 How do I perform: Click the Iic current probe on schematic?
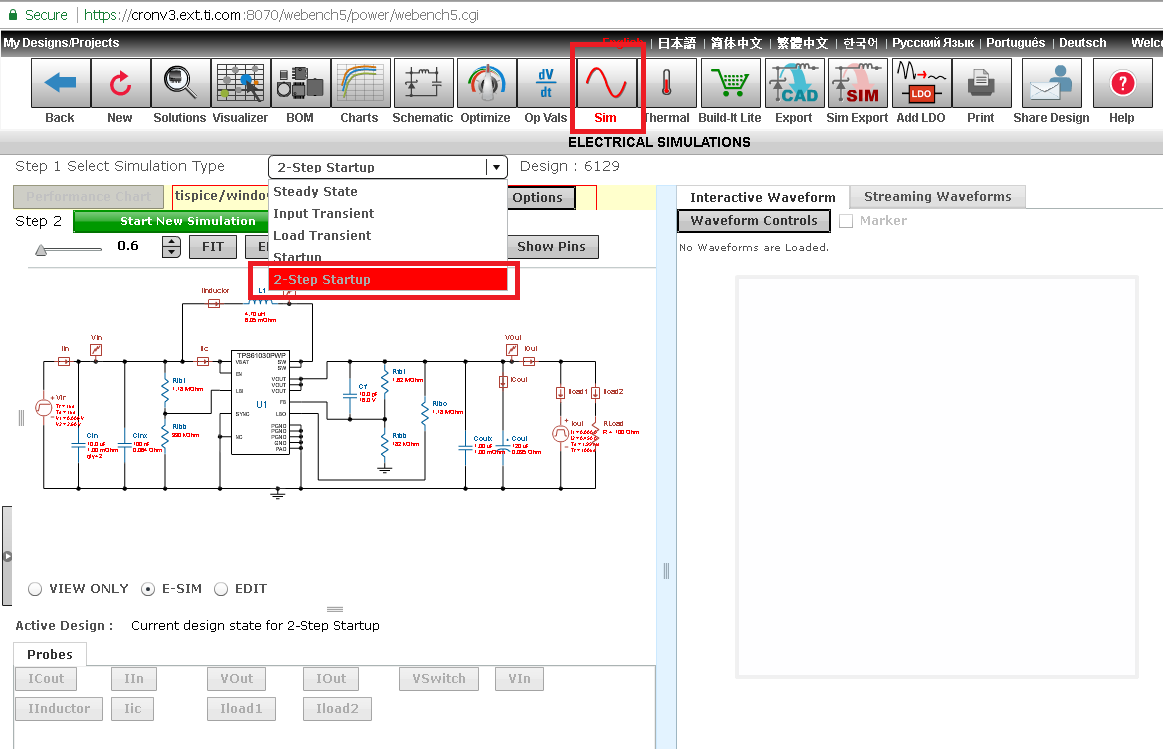click(203, 362)
